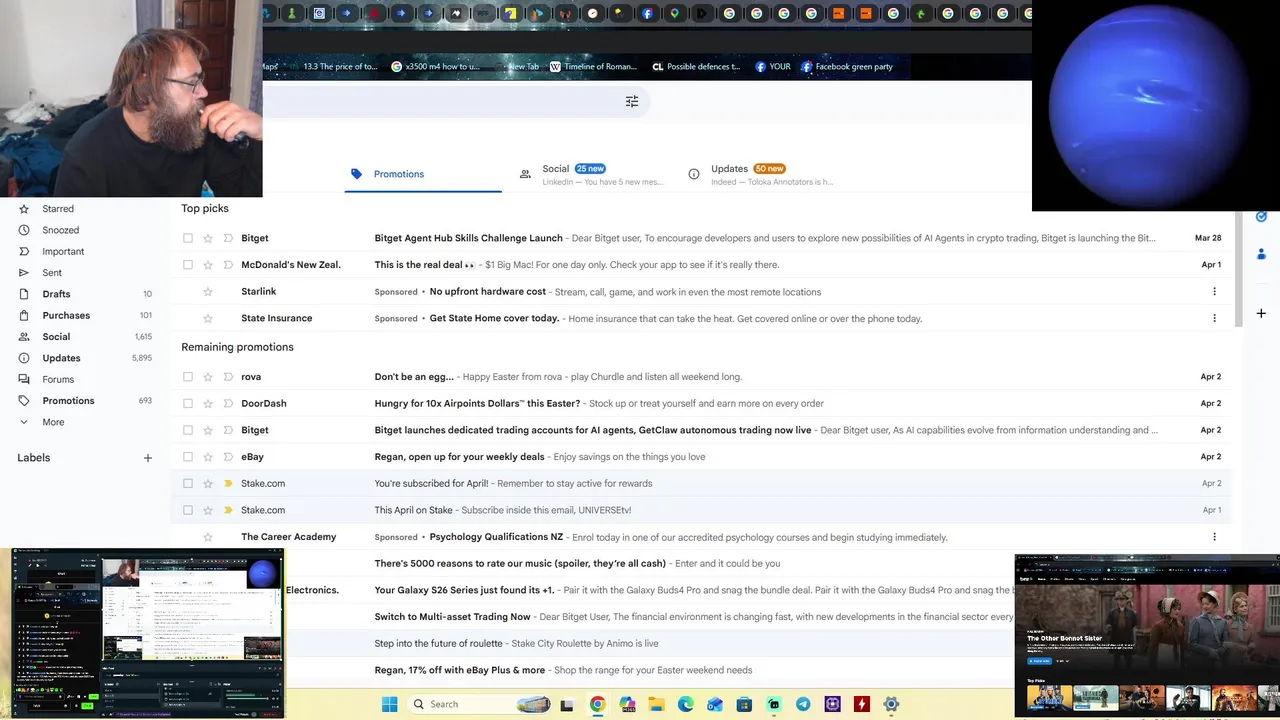Select the eBay weekly deals checkbox
This screenshot has height=720, width=1280.
188,457
